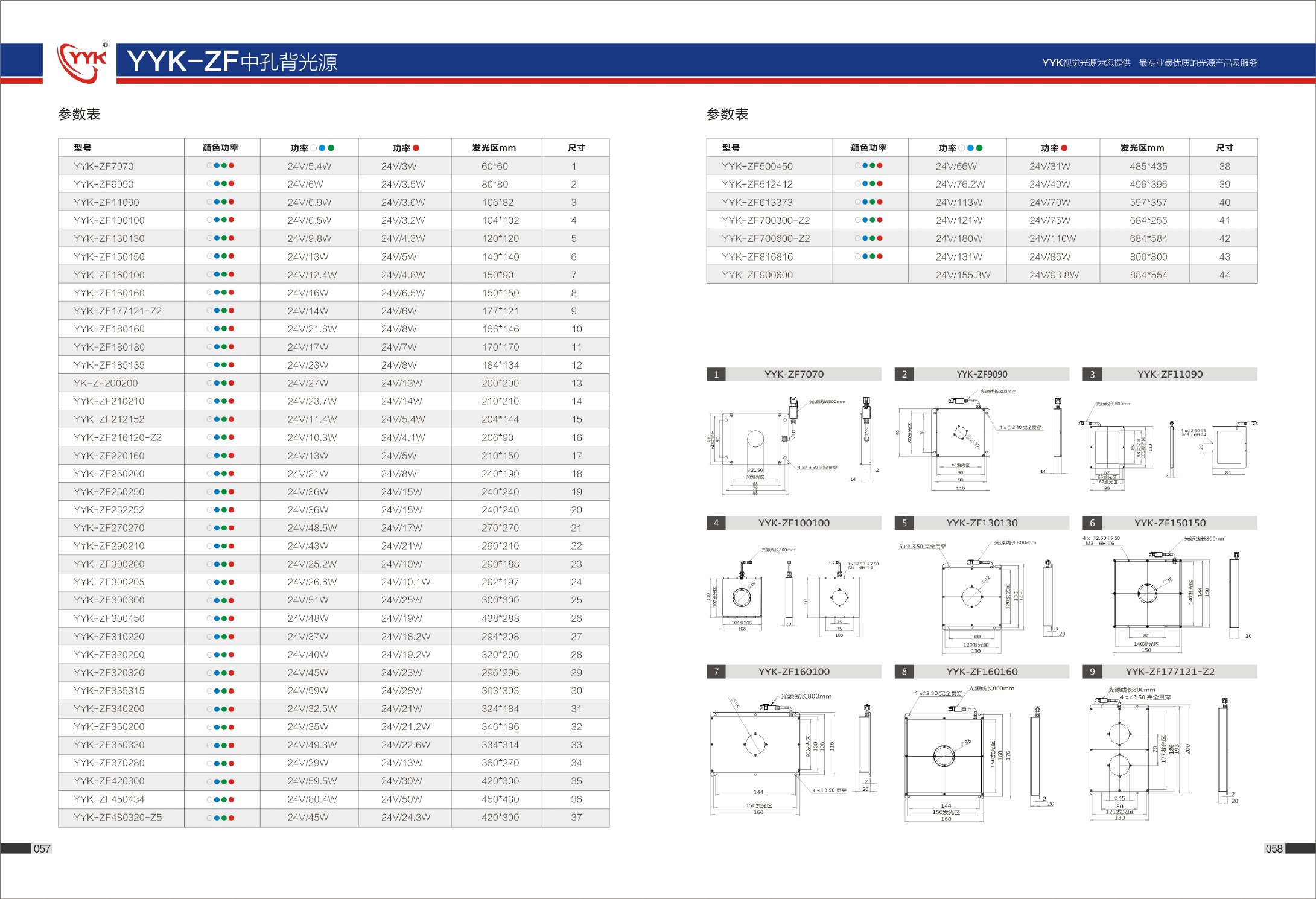The image size is (1316, 899).
Task: Click the YYK-ZF100100 dimension drawing
Action: [x=793, y=592]
